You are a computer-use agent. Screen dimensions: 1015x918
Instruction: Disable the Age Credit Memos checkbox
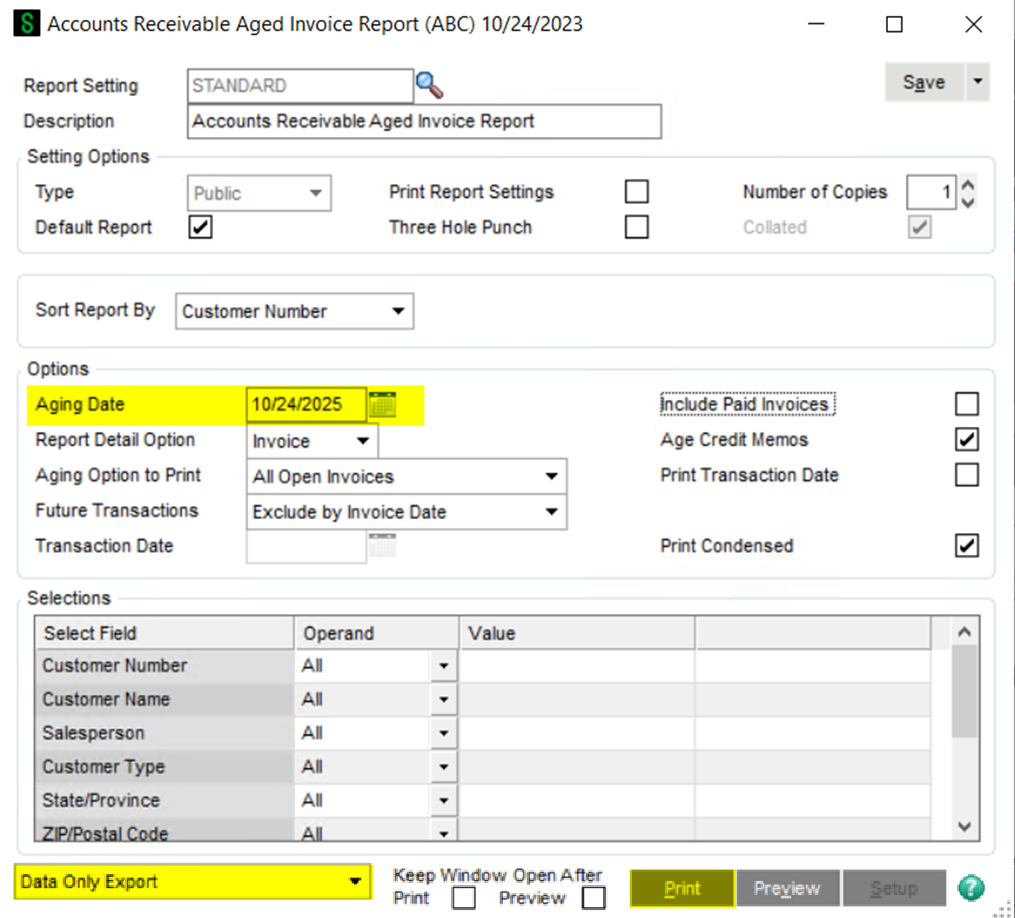966,439
